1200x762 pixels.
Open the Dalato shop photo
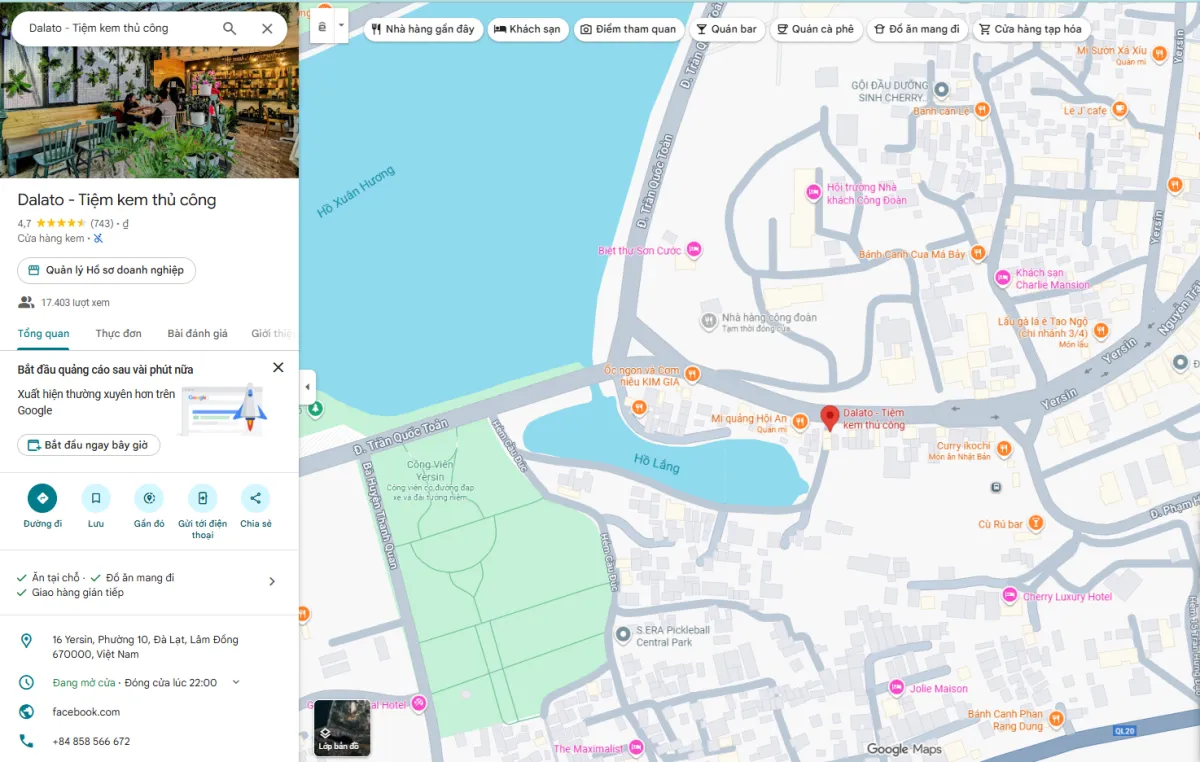(x=149, y=110)
